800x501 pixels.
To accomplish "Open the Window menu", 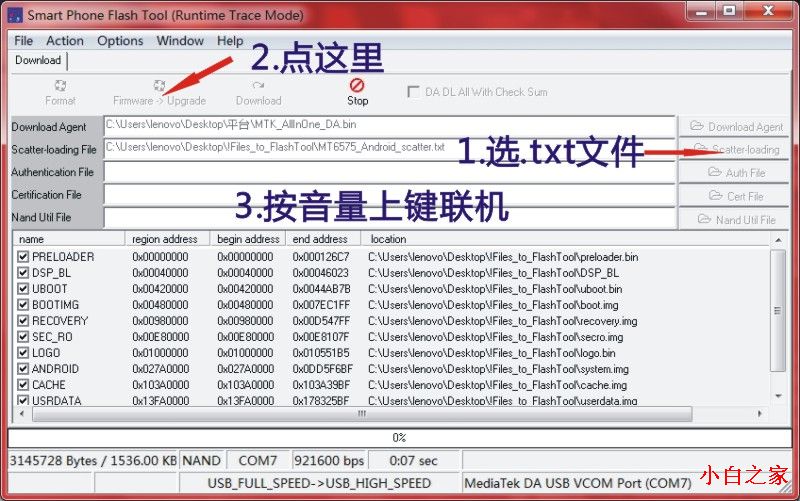I will coord(180,41).
